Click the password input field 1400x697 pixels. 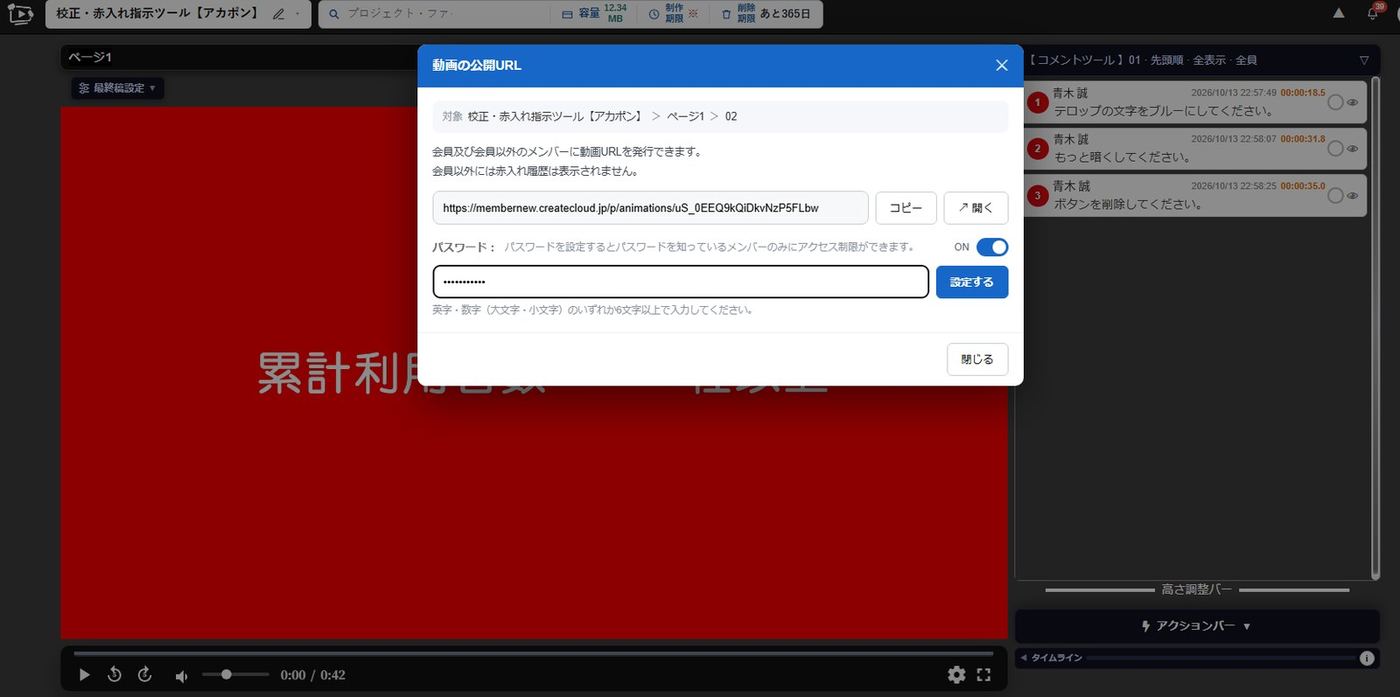coord(681,282)
